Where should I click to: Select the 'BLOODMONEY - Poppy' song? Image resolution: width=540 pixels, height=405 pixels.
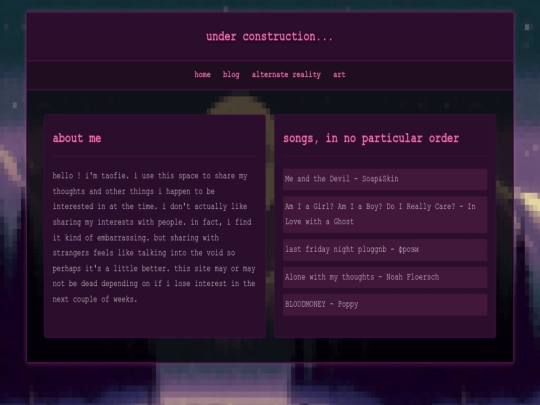click(385, 305)
